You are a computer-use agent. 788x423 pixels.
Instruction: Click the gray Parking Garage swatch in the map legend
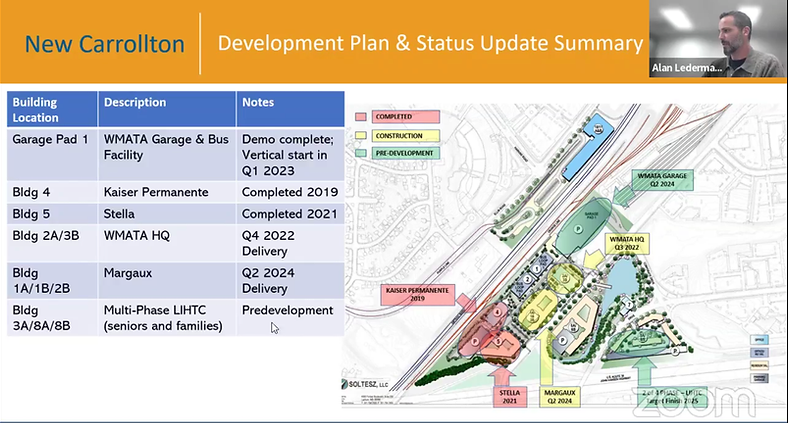click(x=759, y=378)
